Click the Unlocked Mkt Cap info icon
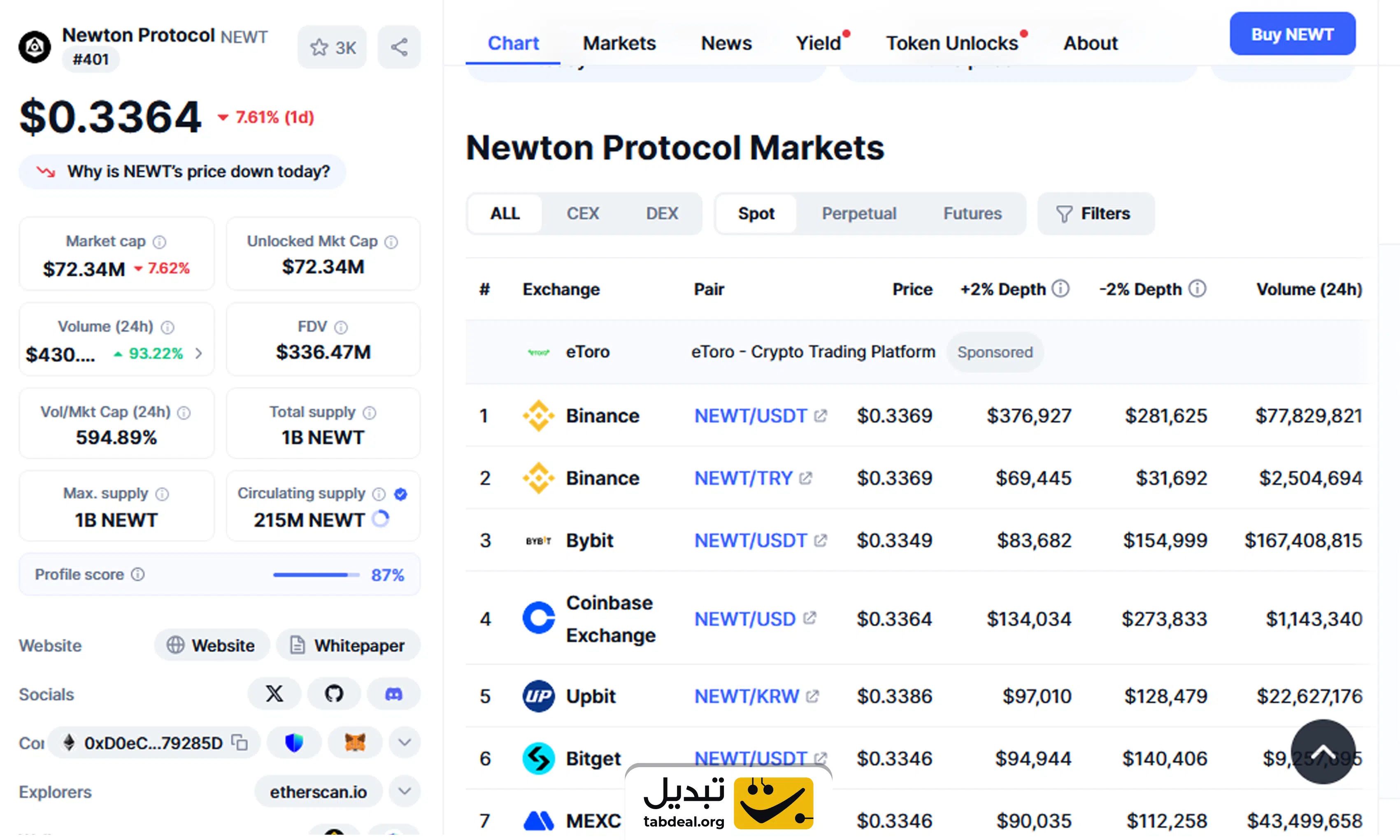The height and width of the screenshot is (840, 1400). 391,242
